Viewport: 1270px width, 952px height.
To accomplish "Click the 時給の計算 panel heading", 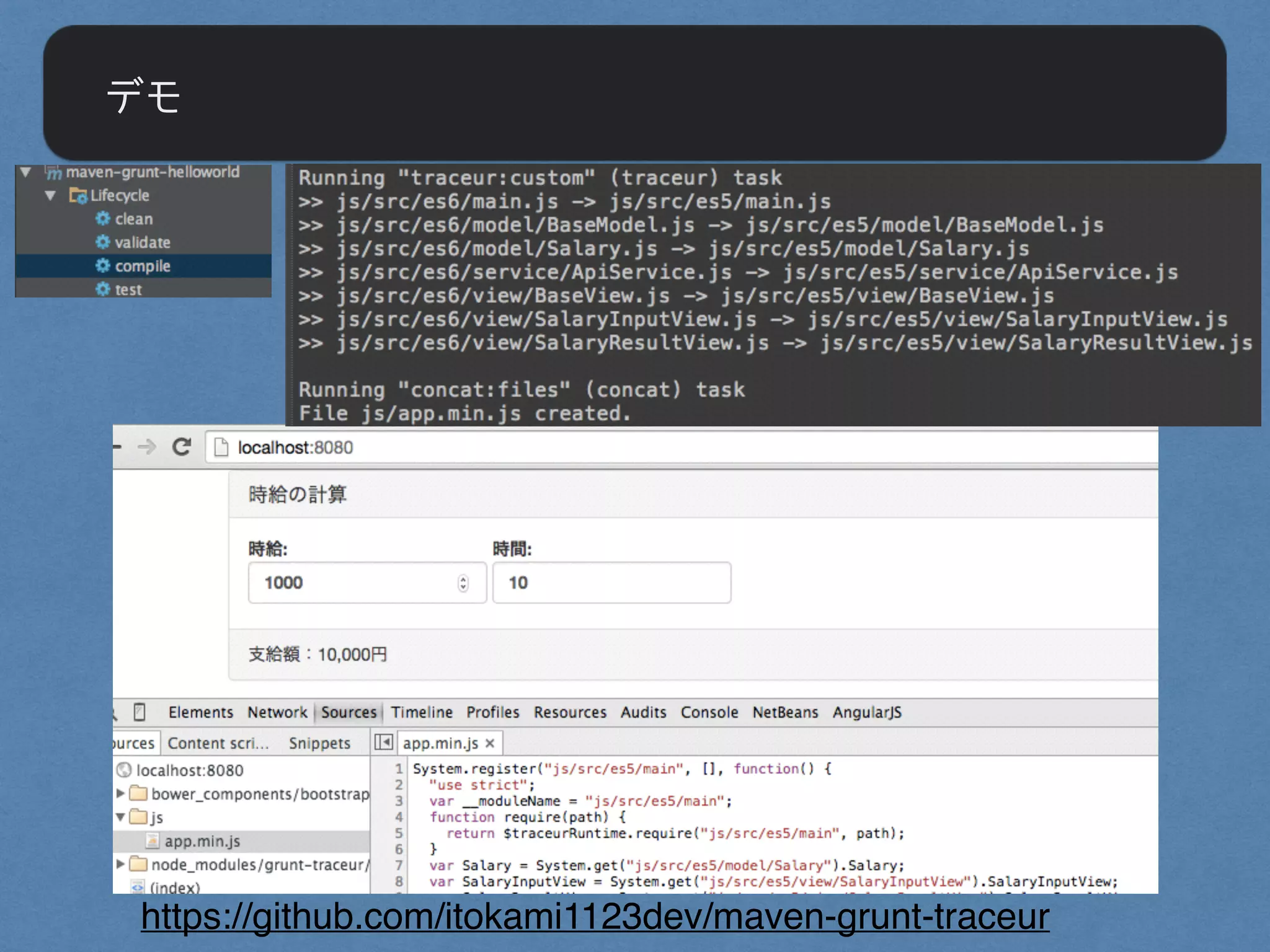I will [x=298, y=495].
